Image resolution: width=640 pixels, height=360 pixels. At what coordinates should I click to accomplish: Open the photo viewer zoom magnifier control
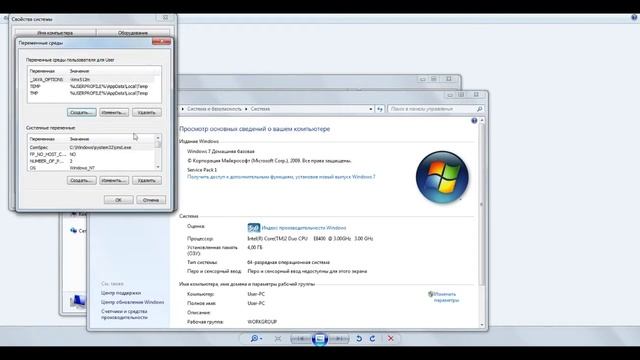(x=256, y=338)
